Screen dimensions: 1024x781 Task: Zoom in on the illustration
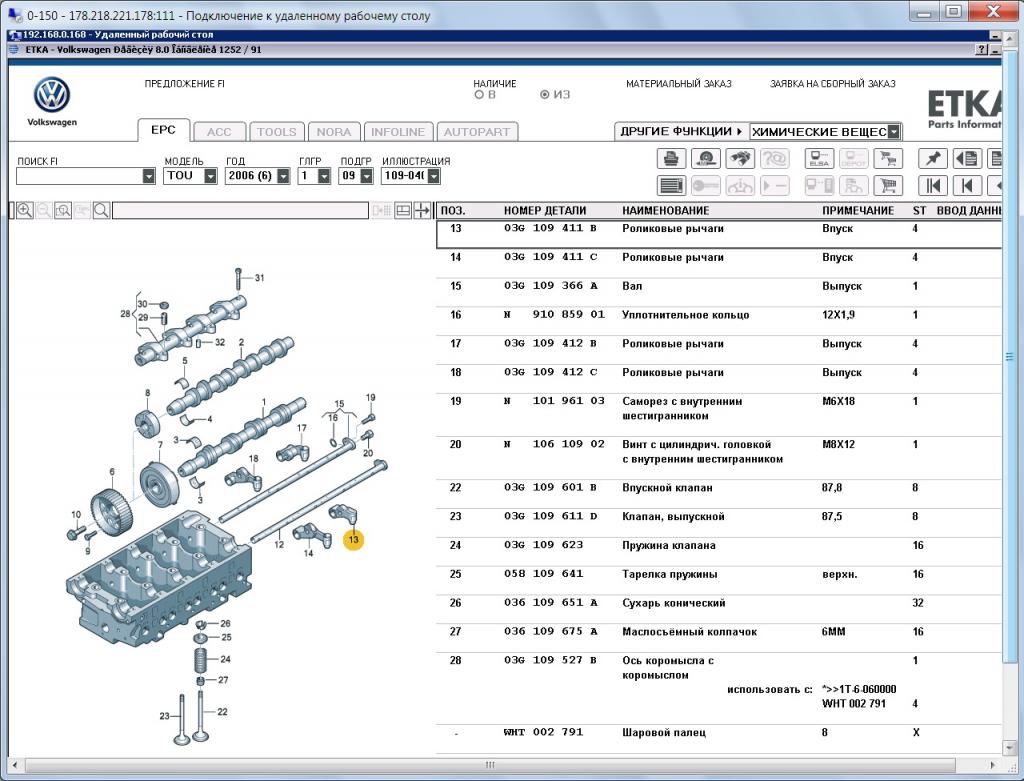tap(25, 210)
